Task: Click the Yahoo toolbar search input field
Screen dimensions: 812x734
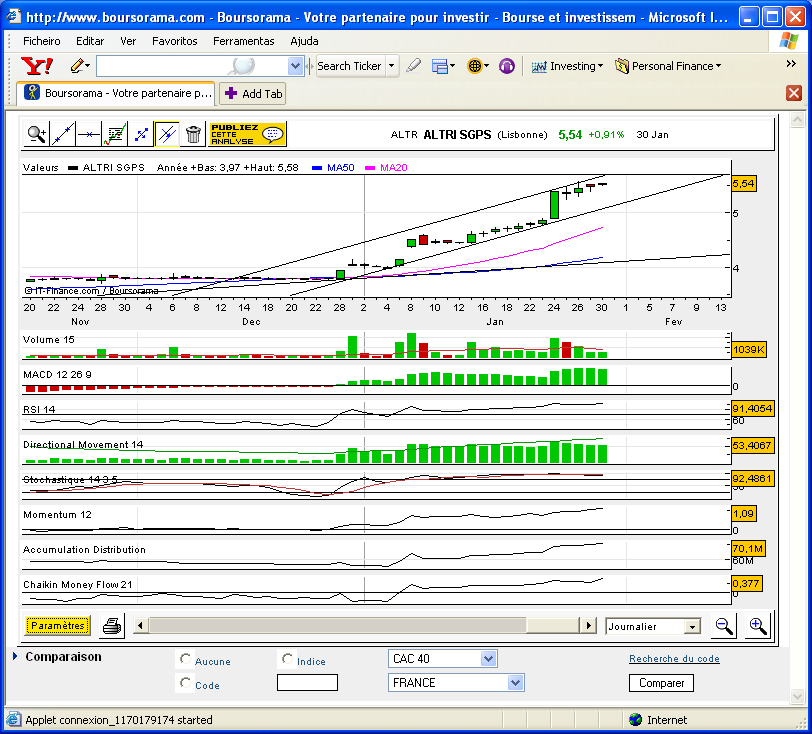Action: 192,66
